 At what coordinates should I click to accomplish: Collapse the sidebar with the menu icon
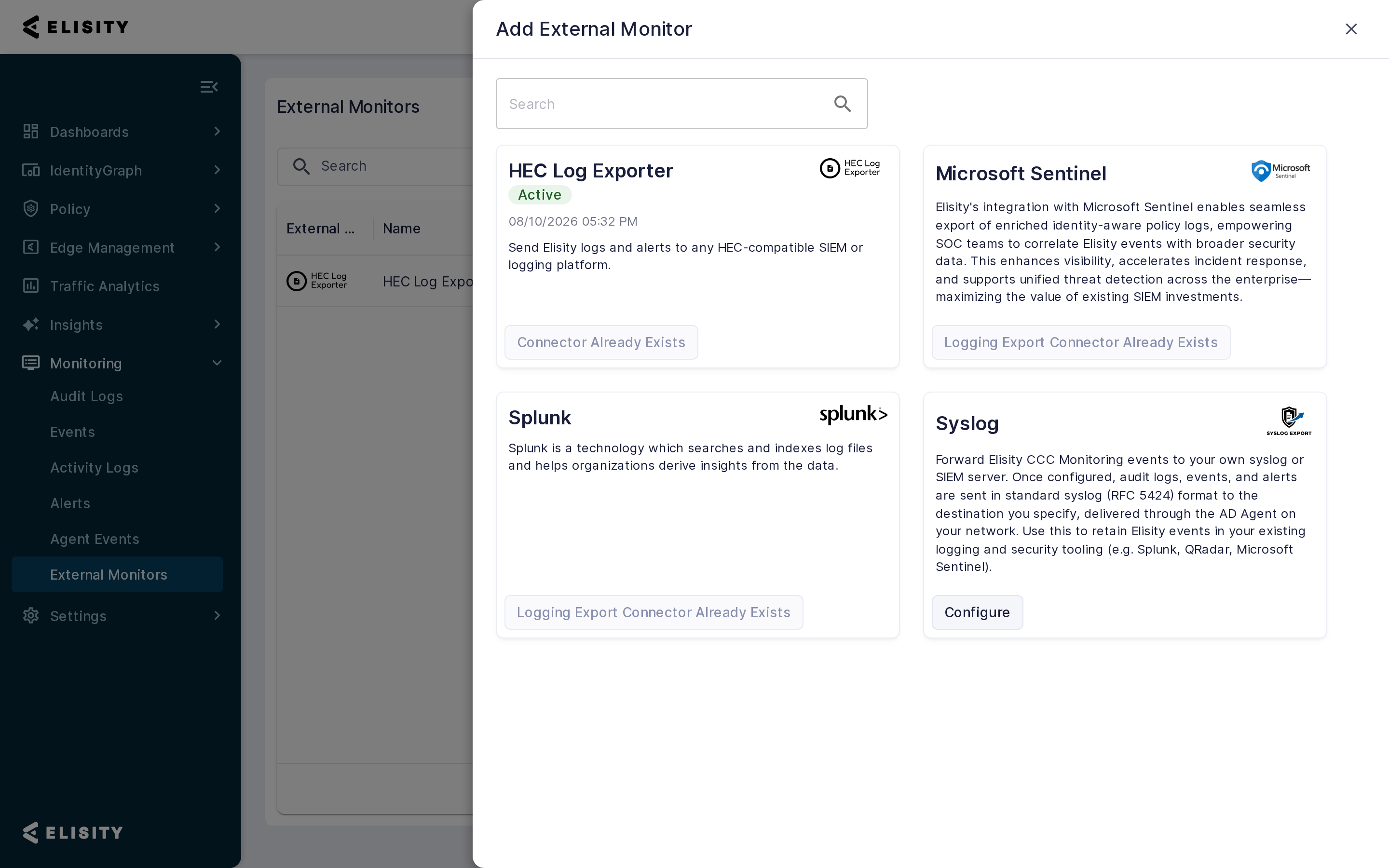[209, 87]
